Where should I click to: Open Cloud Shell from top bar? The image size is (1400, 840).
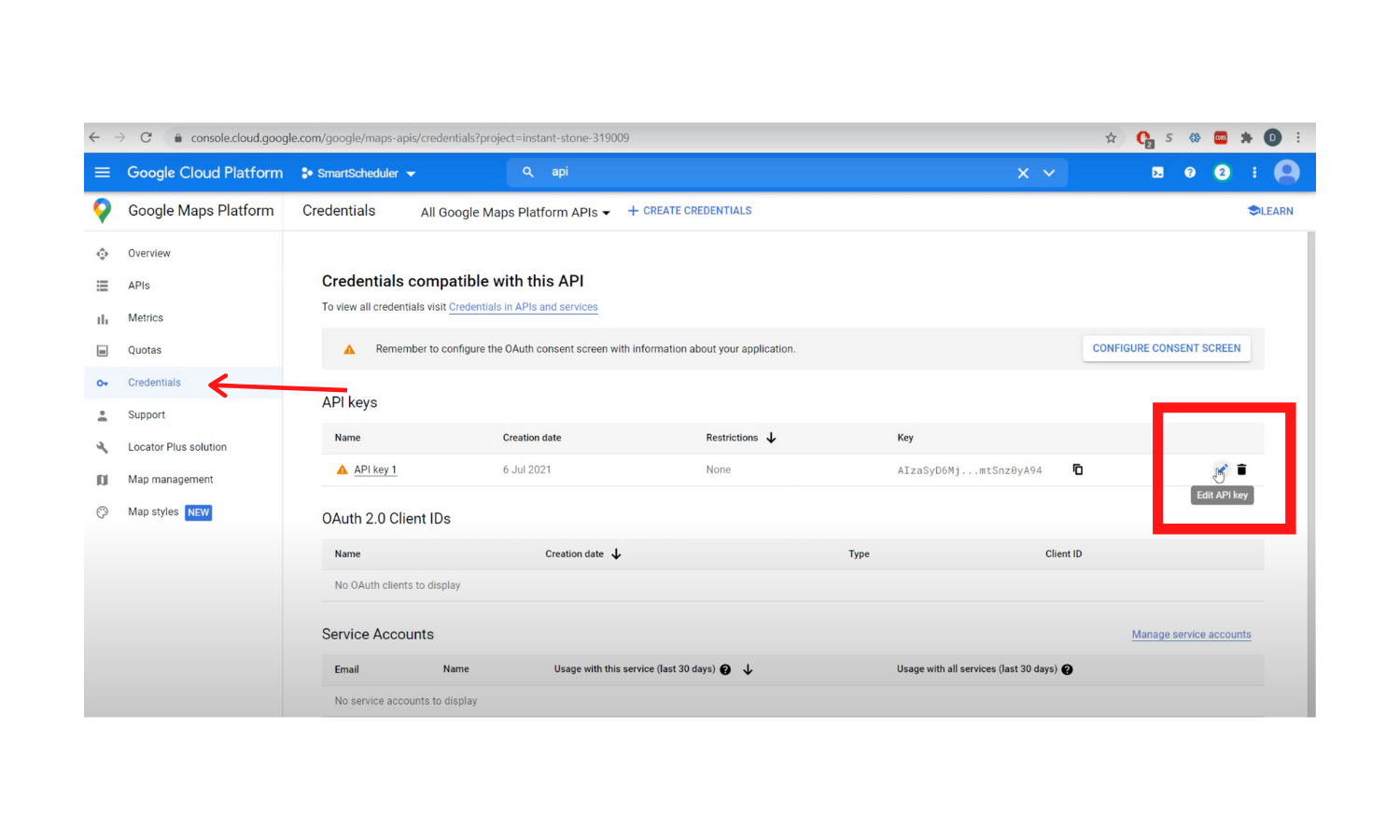coord(1157,173)
